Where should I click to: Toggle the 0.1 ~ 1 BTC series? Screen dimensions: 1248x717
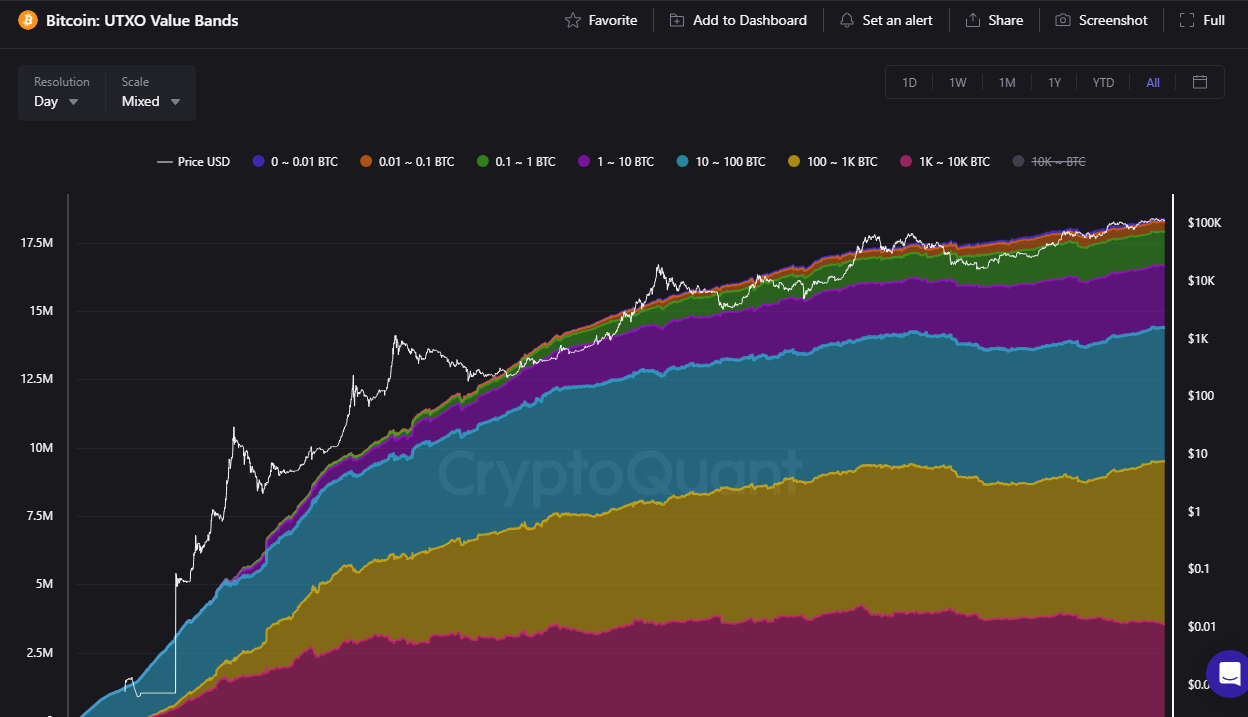point(516,161)
